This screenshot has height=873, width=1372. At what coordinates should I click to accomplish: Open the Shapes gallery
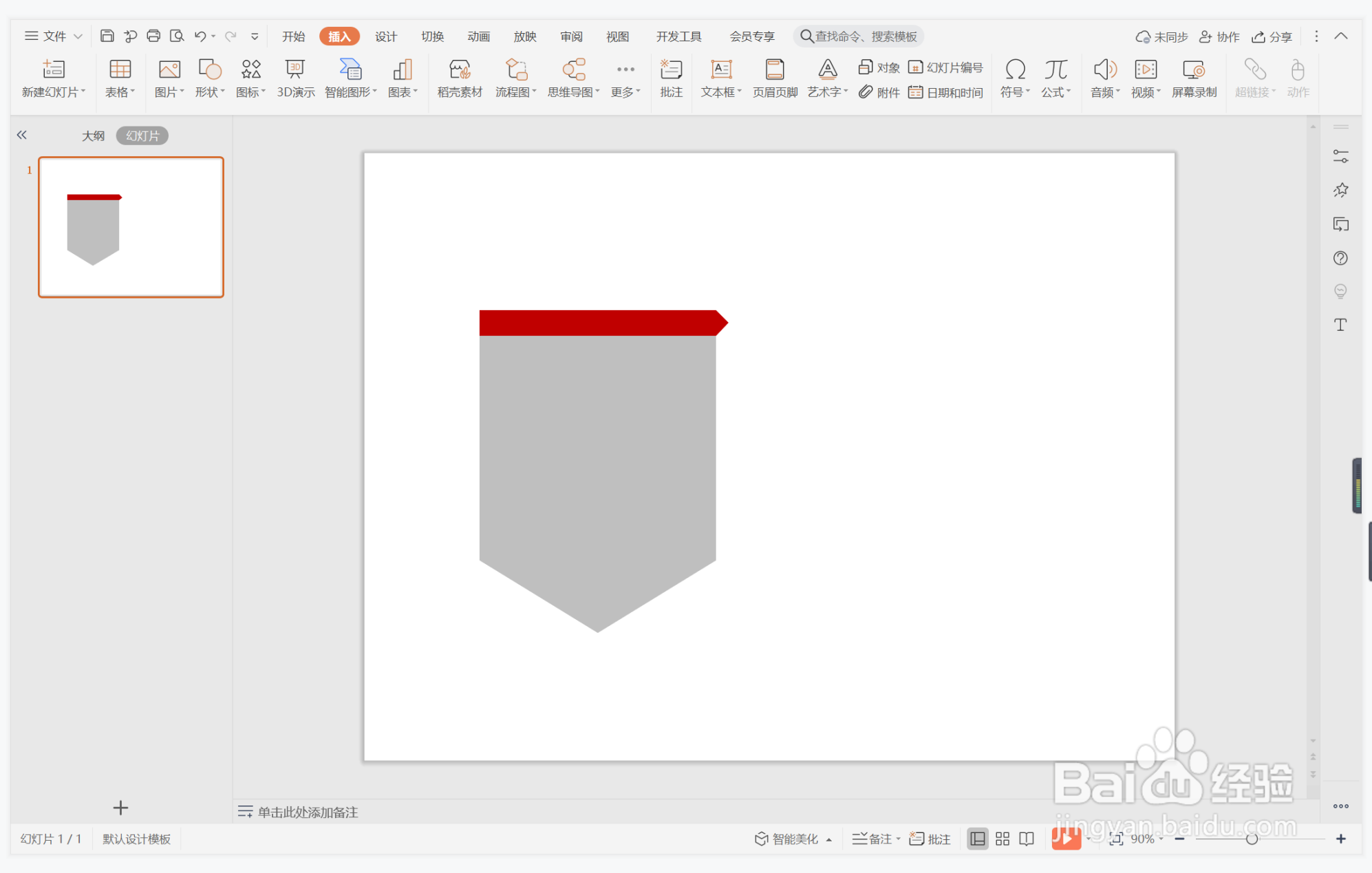[210, 78]
